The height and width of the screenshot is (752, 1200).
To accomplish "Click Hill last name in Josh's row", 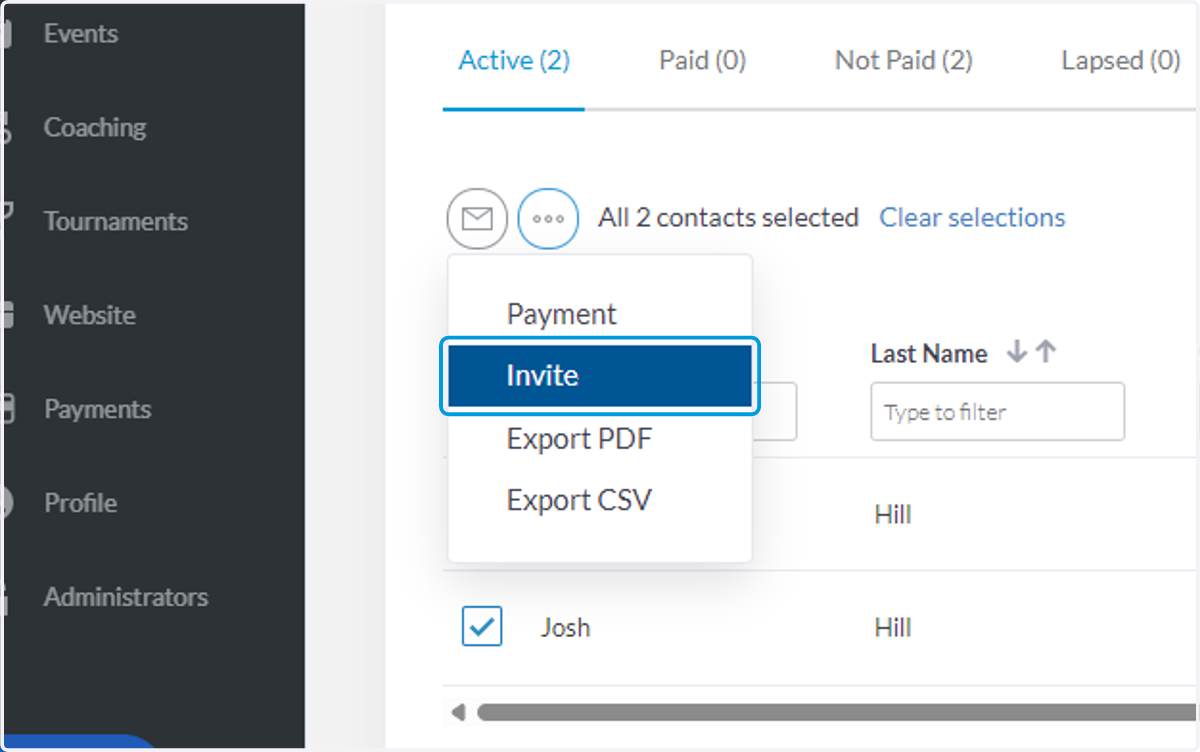I will (x=893, y=628).
